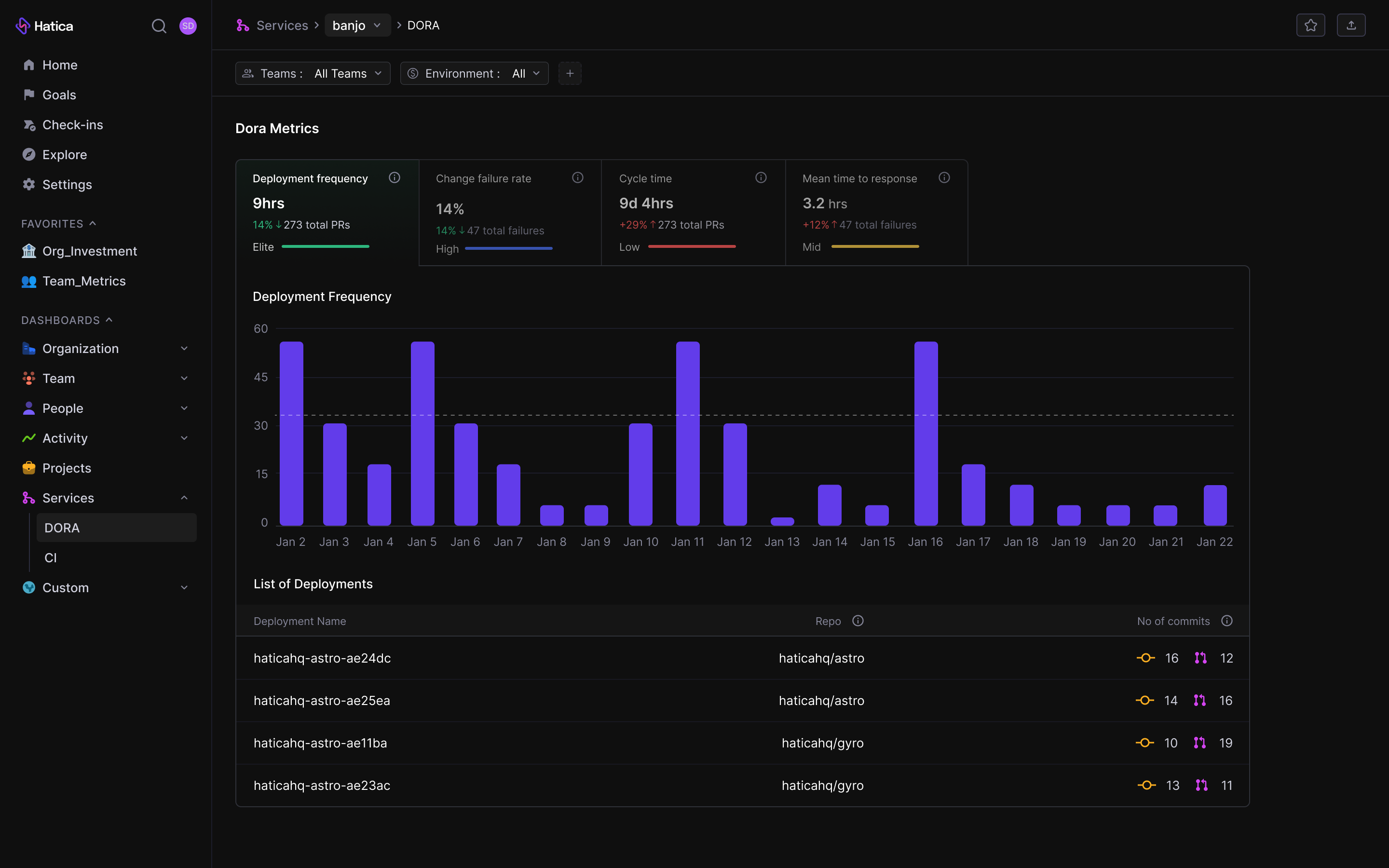Click info icon next to Deployment frequency

[395, 178]
